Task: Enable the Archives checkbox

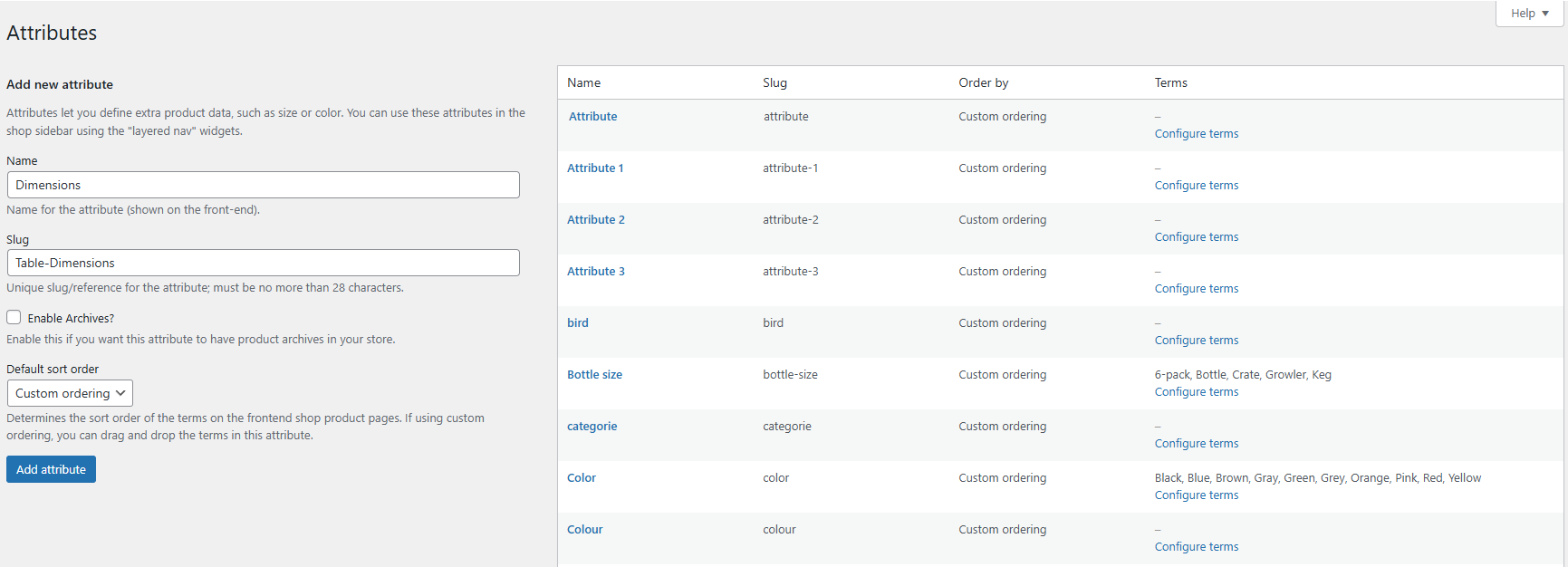Action: pos(14,318)
